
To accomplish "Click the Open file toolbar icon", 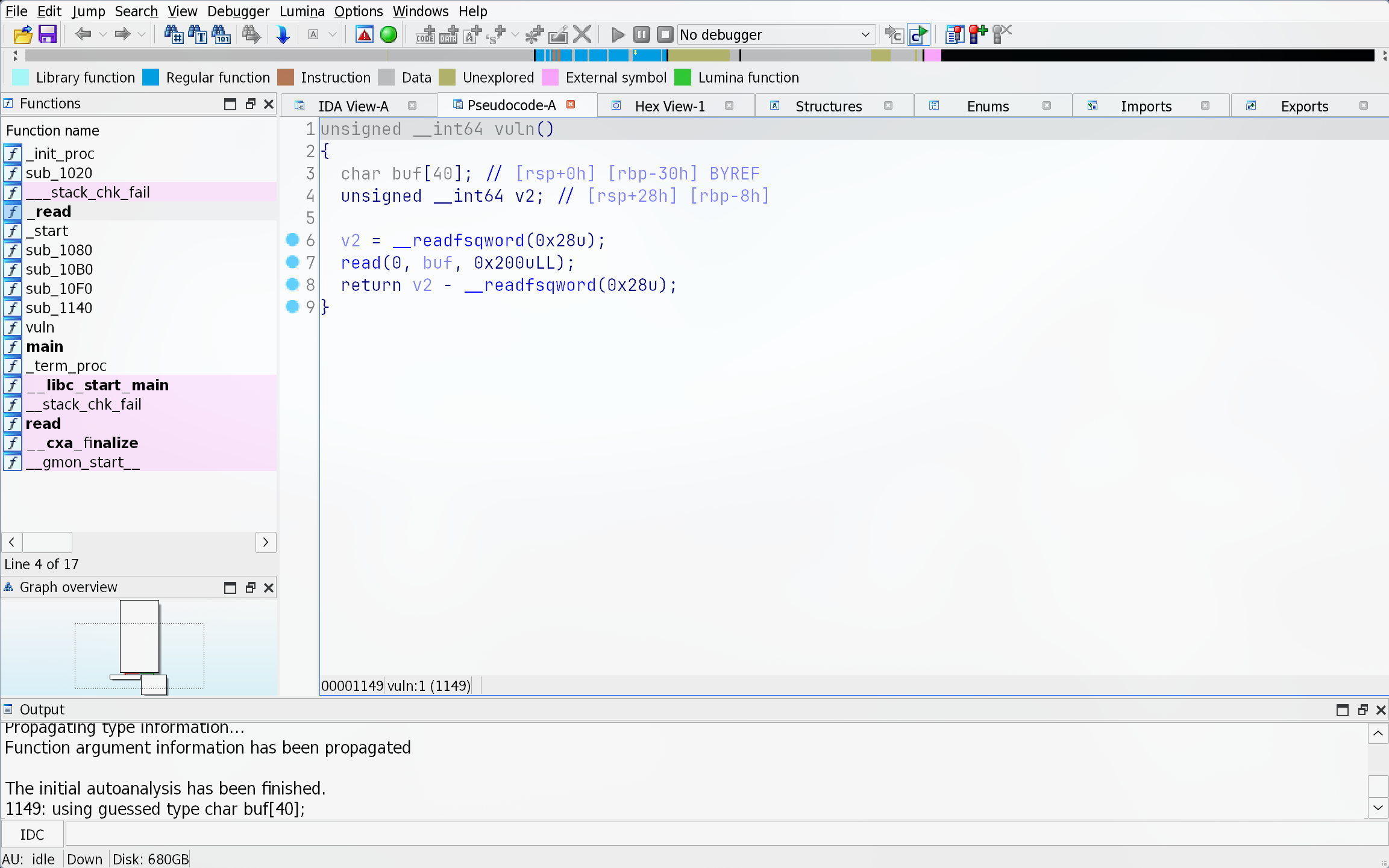I will tap(22, 34).
